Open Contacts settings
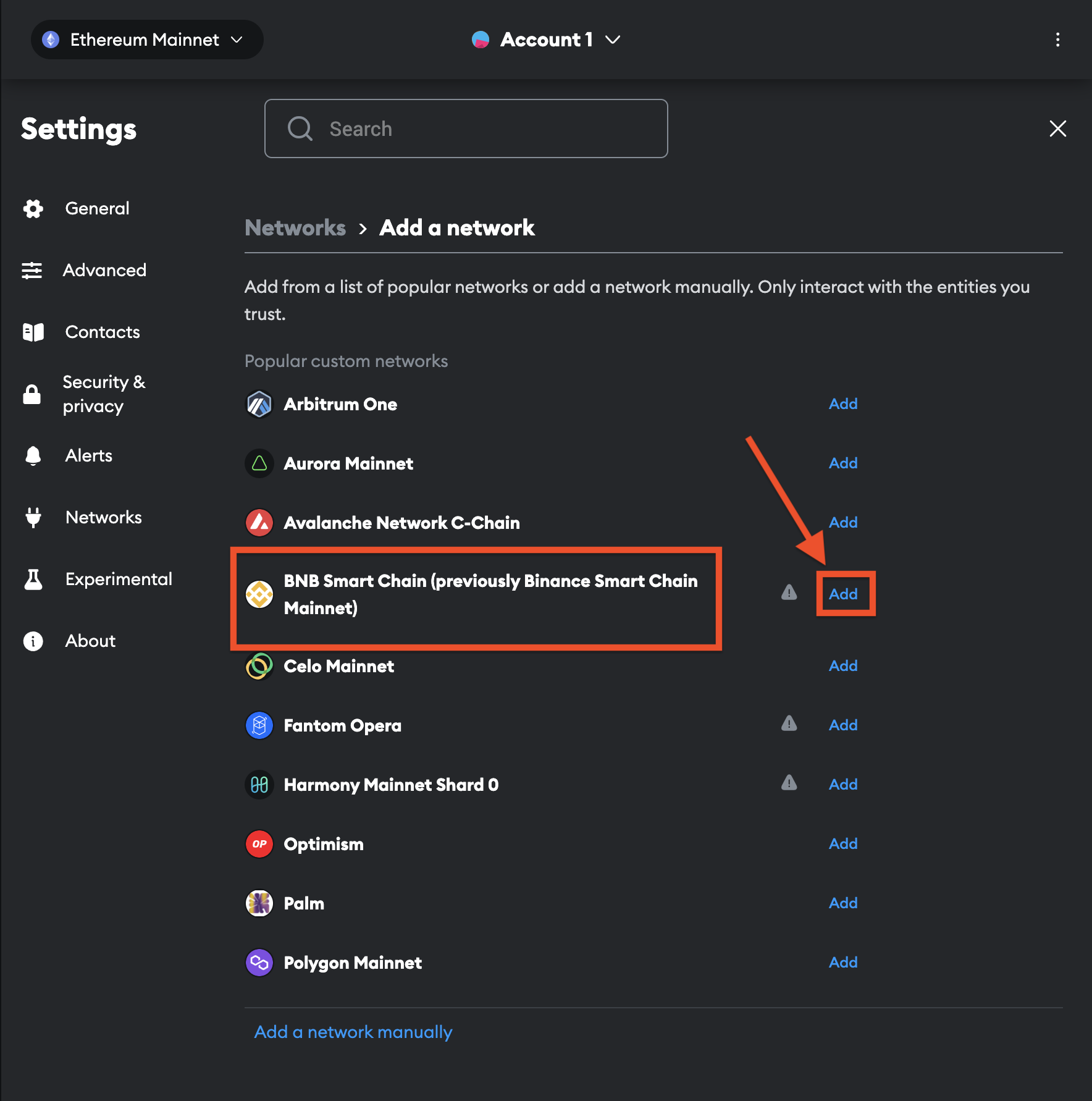Viewport: 1092px width, 1101px height. [103, 332]
